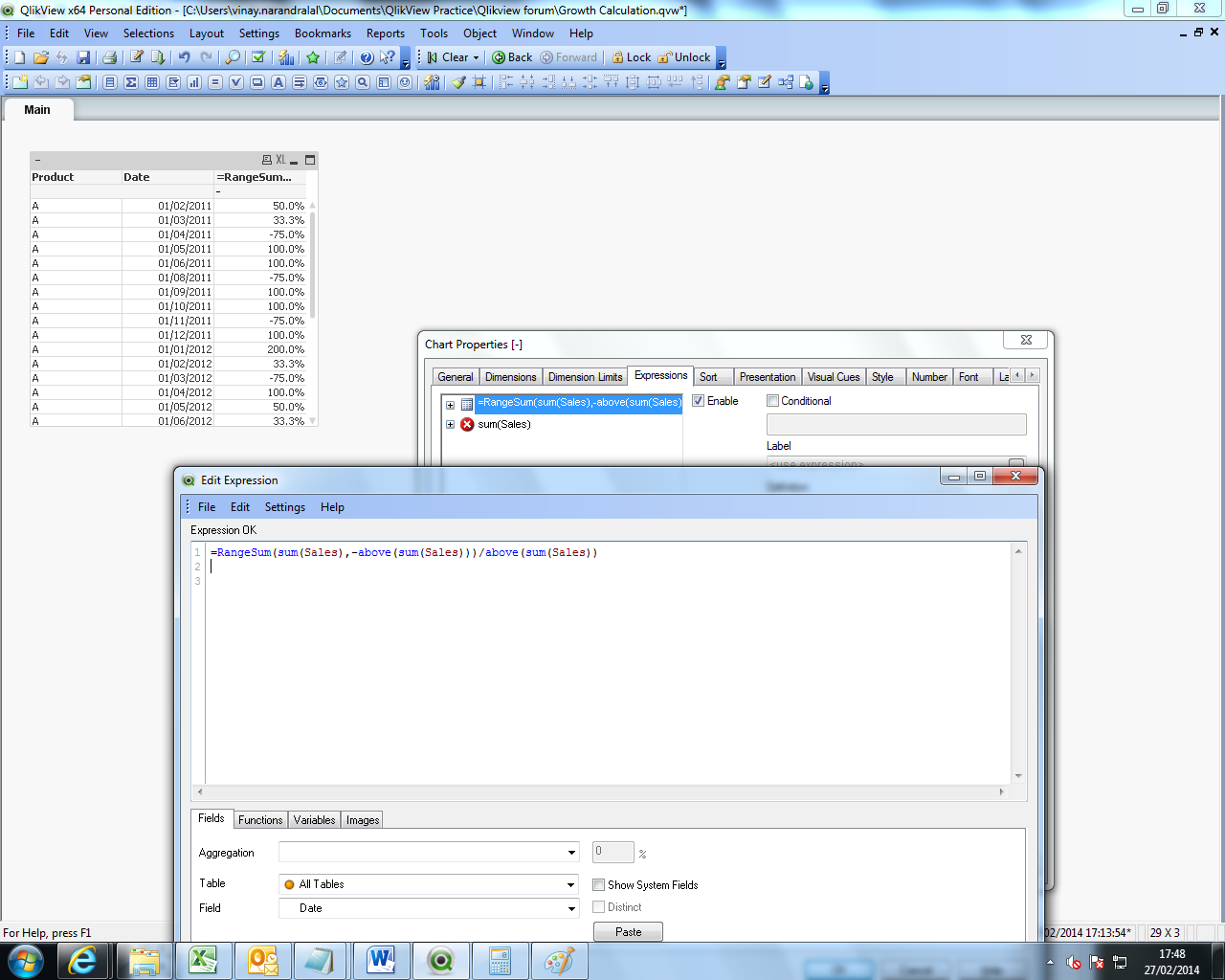Click the Date column header
This screenshot has height=980, width=1225.
[x=167, y=177]
